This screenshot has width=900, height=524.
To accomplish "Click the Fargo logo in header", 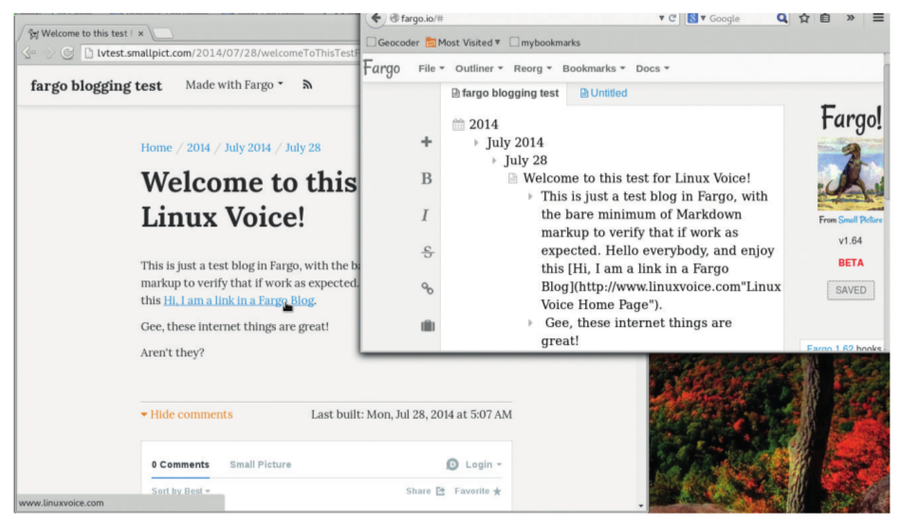I will tap(382, 69).
